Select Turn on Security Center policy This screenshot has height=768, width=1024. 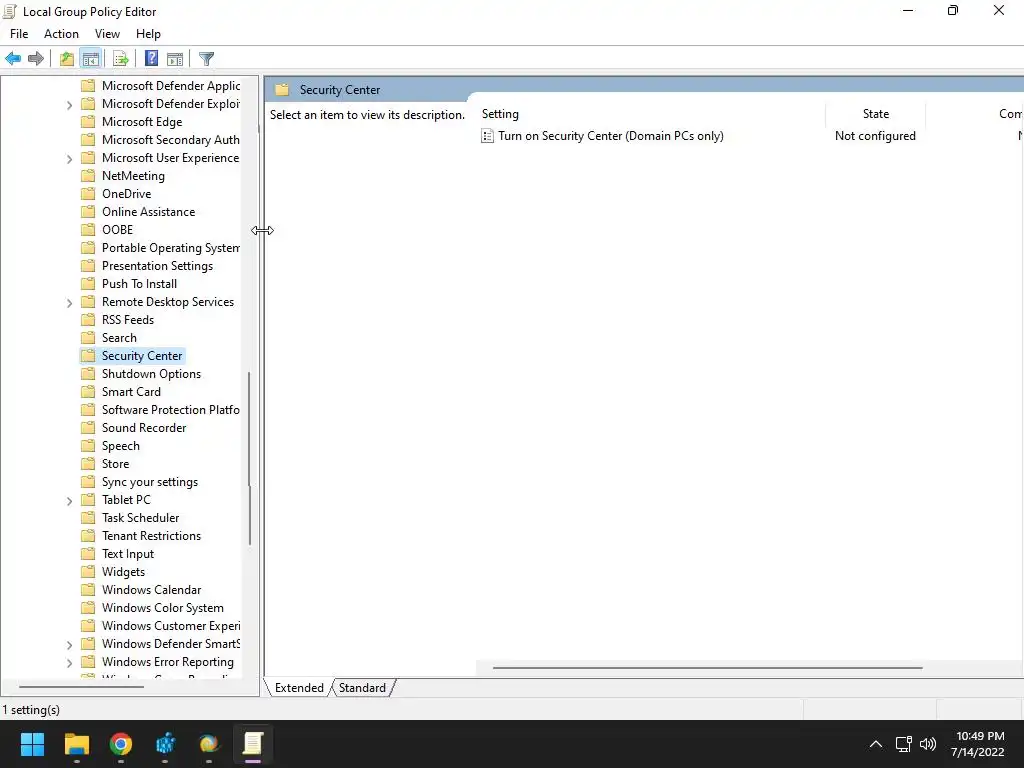tap(611, 136)
